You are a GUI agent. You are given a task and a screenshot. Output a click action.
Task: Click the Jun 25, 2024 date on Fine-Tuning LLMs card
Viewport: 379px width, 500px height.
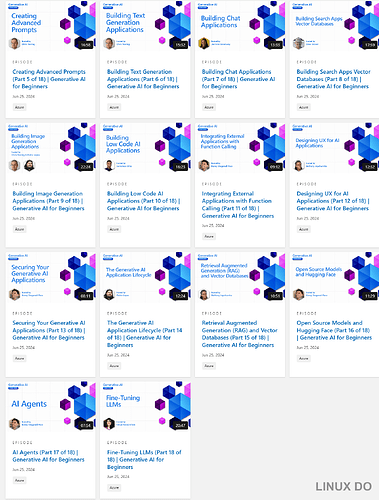pyautogui.click(x=118, y=477)
